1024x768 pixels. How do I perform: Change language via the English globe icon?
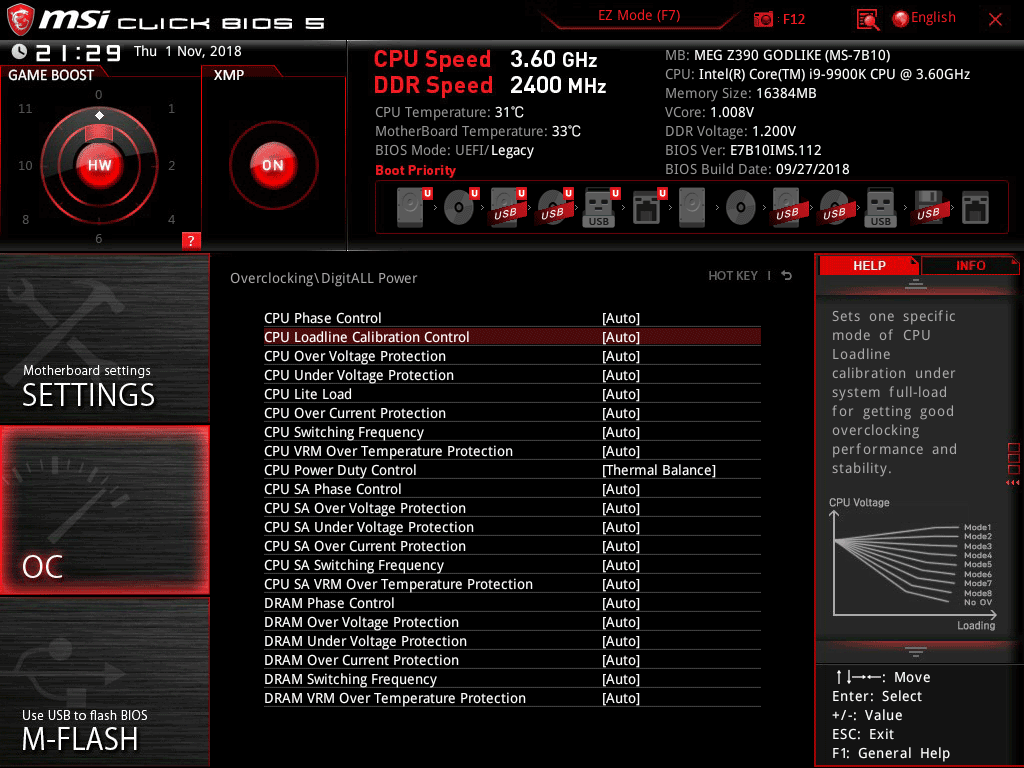[924, 18]
